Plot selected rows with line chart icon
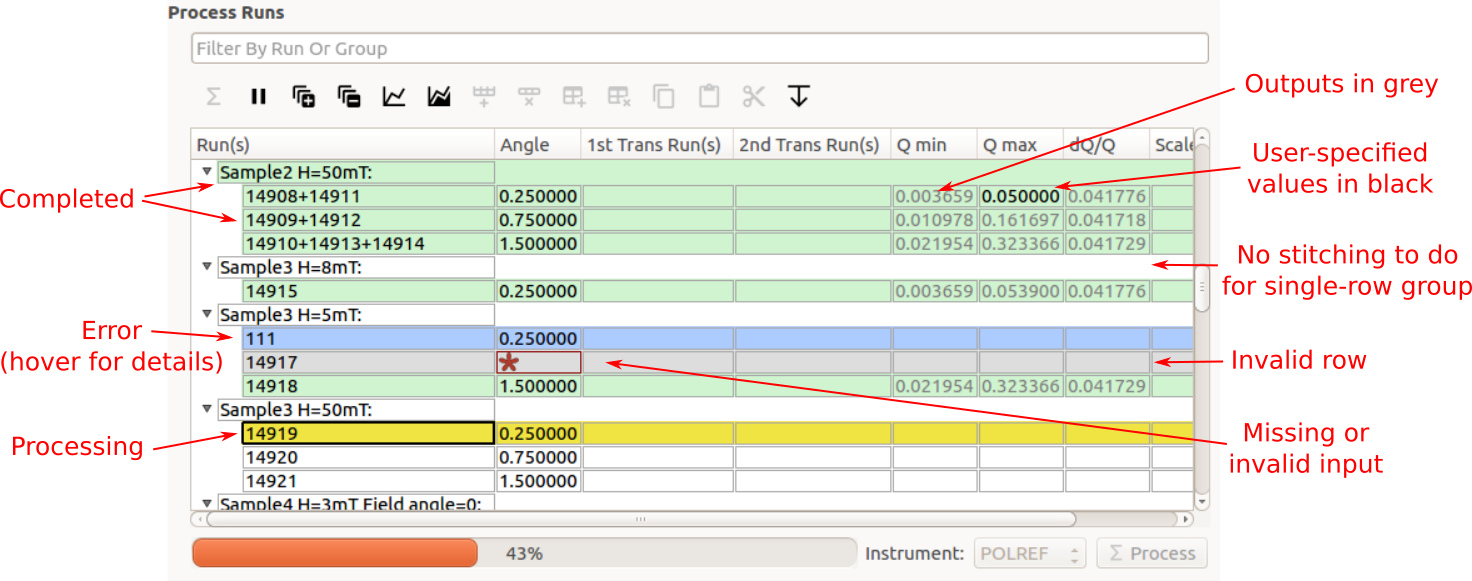 coord(394,97)
